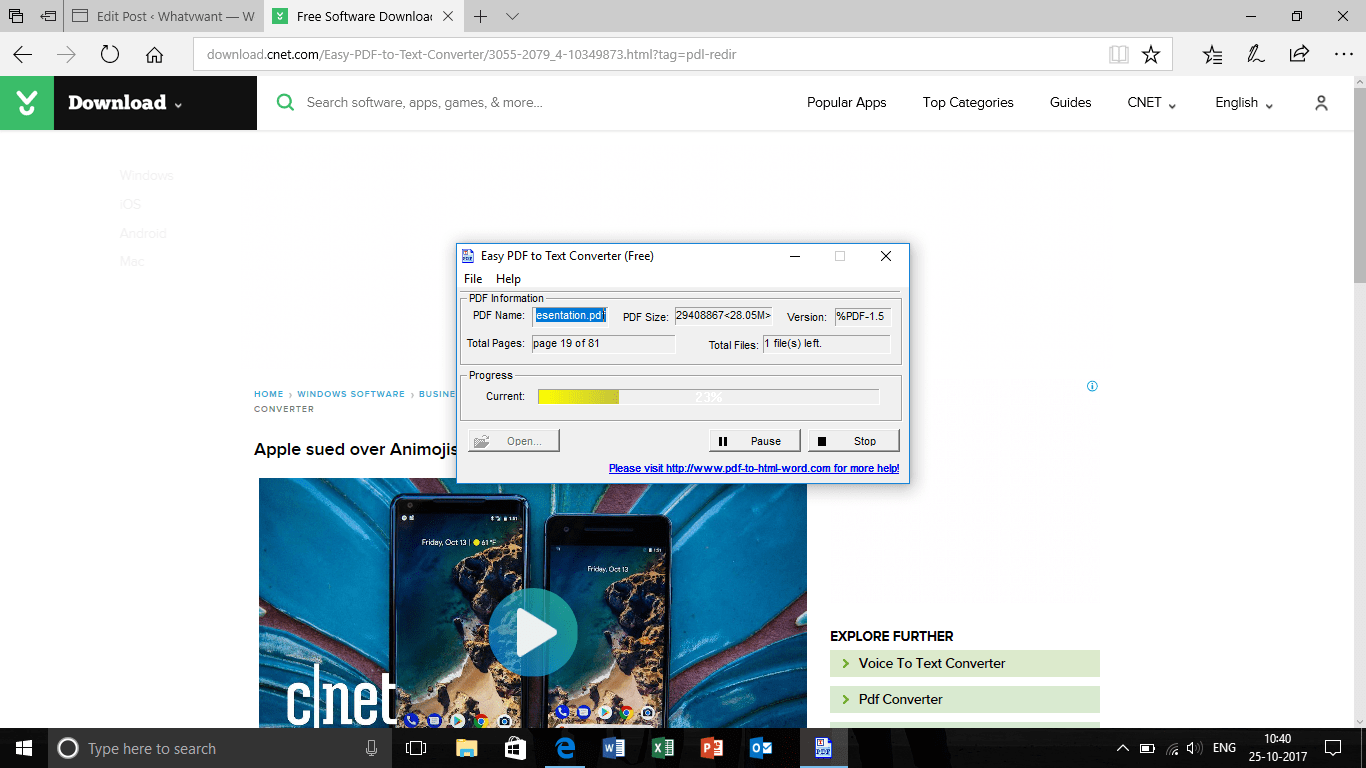1366x768 pixels.
Task: Add page to favorites star
Action: coord(1151,55)
